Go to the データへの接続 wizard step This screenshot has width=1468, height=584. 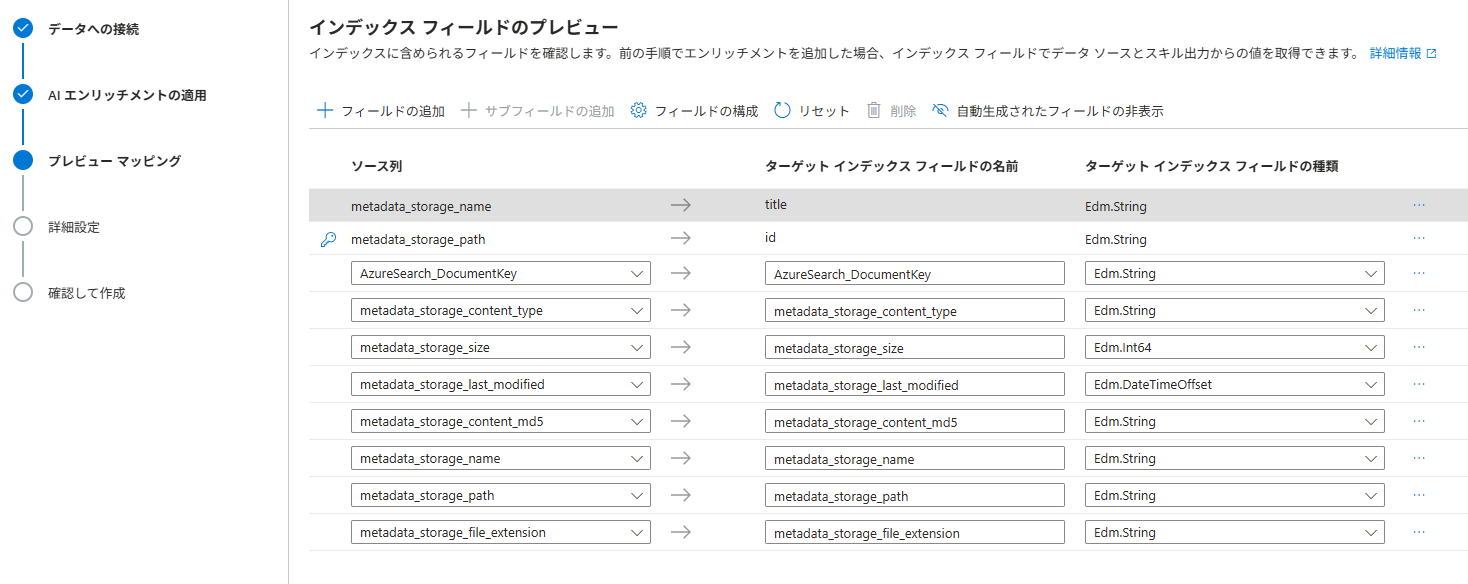point(93,29)
